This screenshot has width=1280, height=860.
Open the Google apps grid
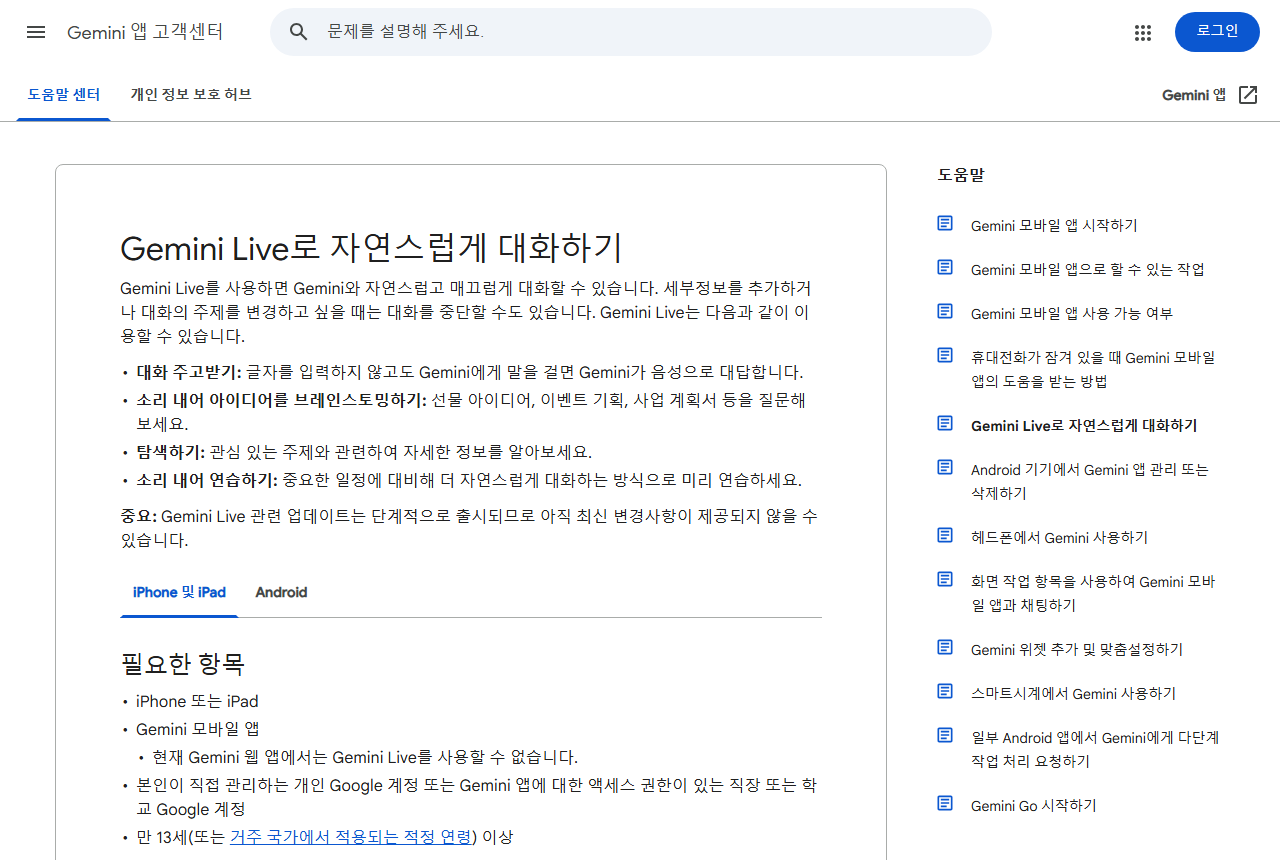(1143, 32)
